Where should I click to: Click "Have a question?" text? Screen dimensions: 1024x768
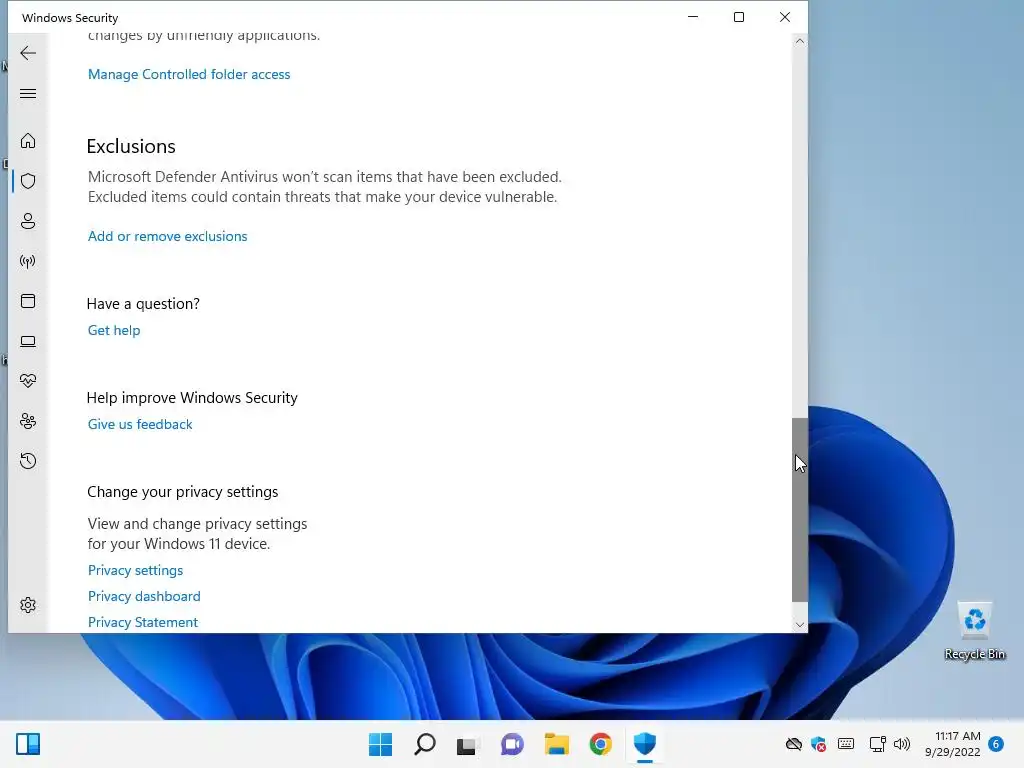(143, 304)
